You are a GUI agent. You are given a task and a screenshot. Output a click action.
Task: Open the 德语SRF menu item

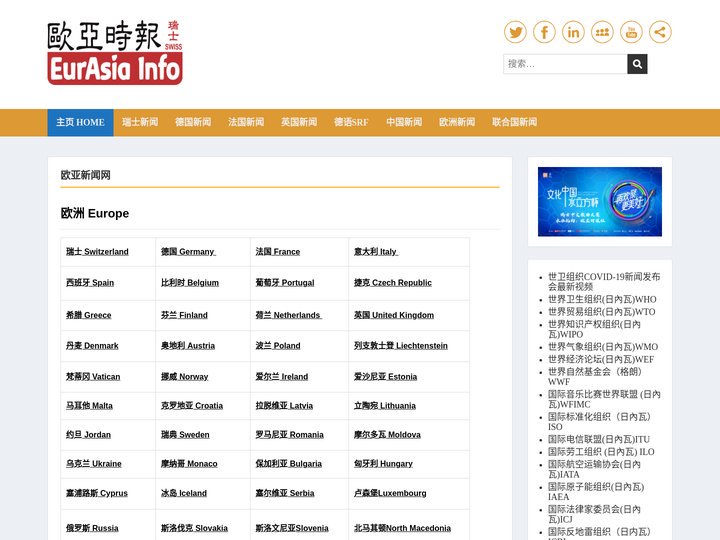click(351, 123)
